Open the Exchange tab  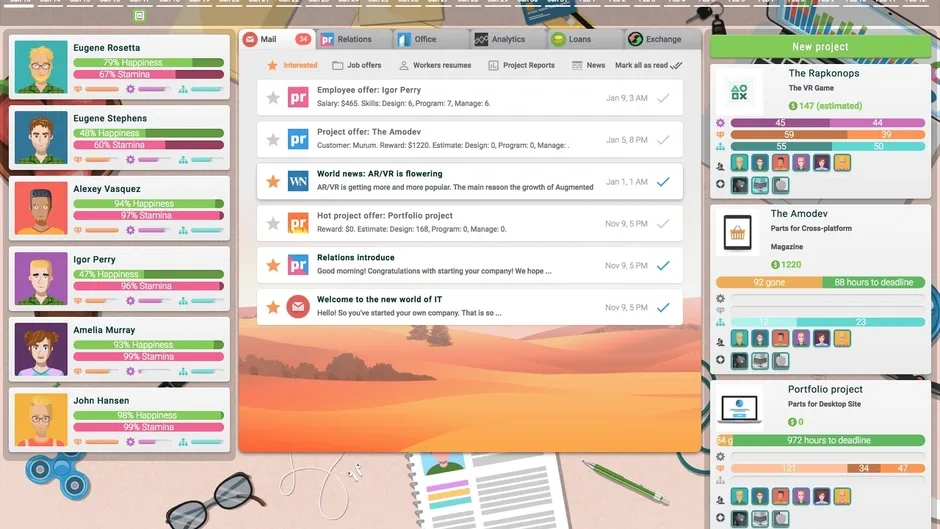[x=662, y=39]
